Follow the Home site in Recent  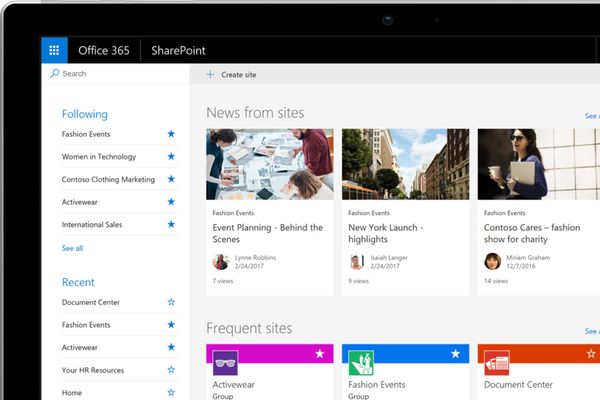[171, 392]
